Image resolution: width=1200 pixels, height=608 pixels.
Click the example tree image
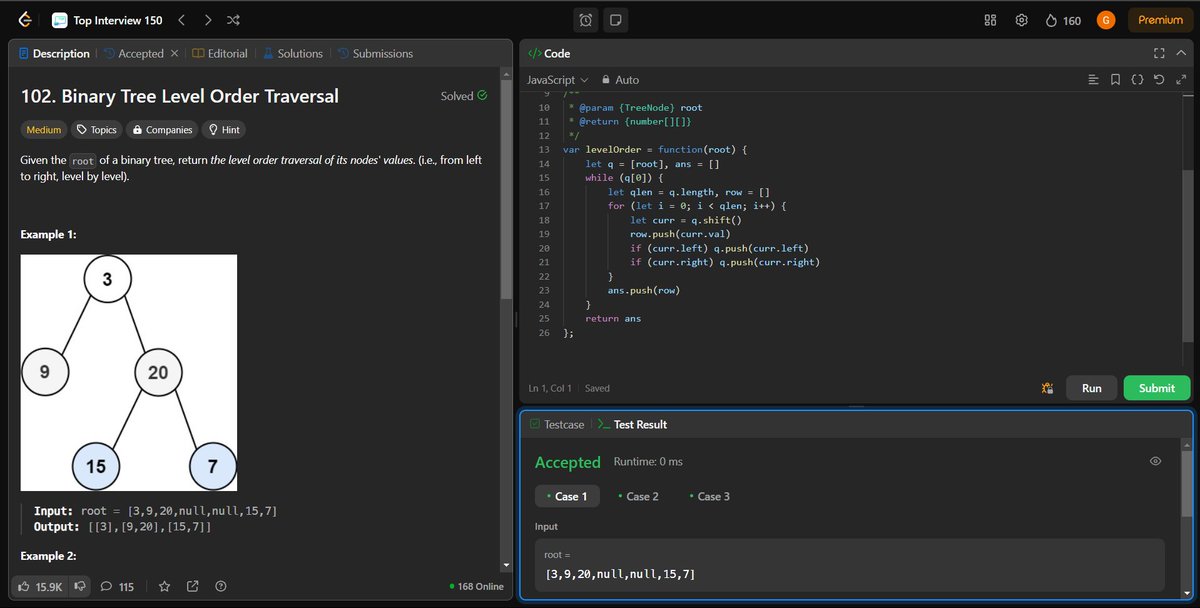coord(129,373)
